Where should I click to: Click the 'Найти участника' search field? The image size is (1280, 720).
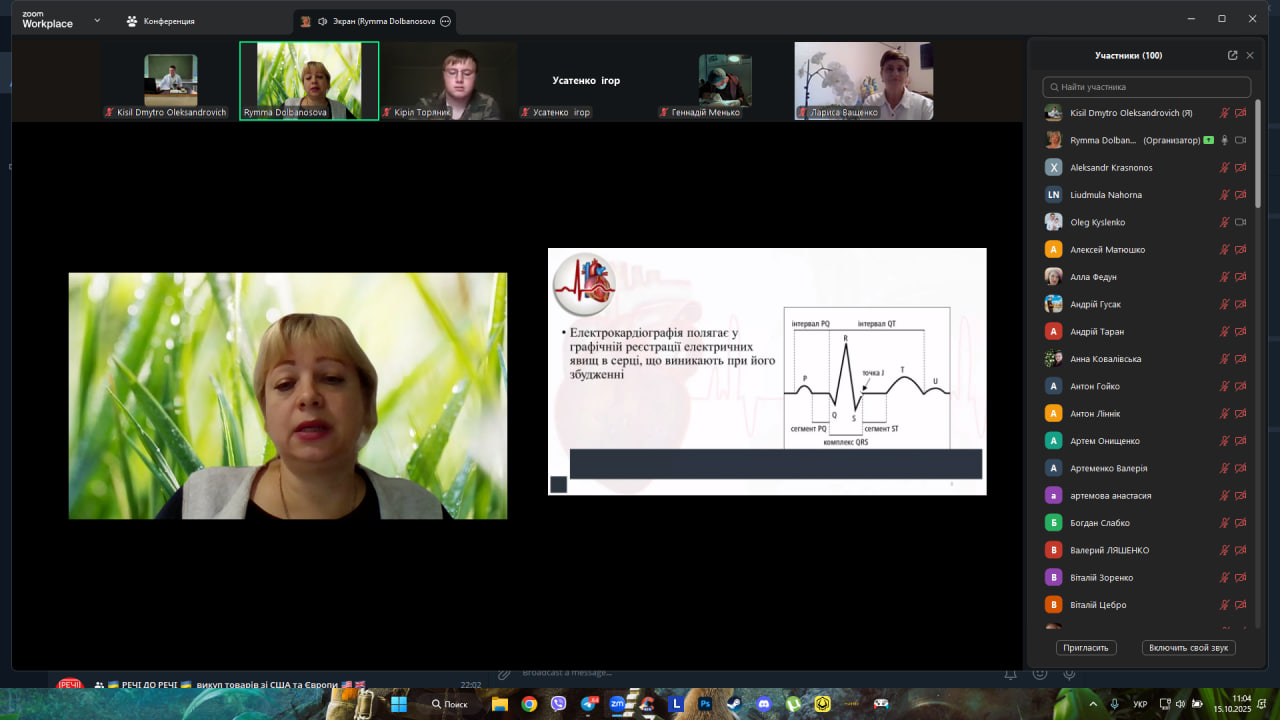click(x=1146, y=87)
